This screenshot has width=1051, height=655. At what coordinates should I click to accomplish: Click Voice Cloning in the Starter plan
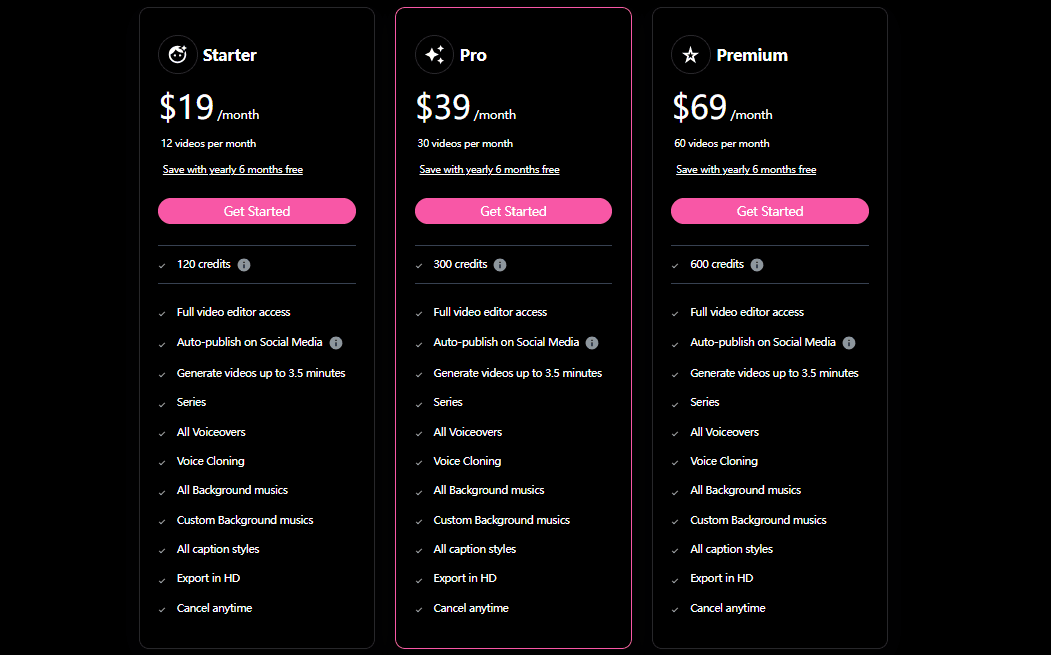pos(210,461)
